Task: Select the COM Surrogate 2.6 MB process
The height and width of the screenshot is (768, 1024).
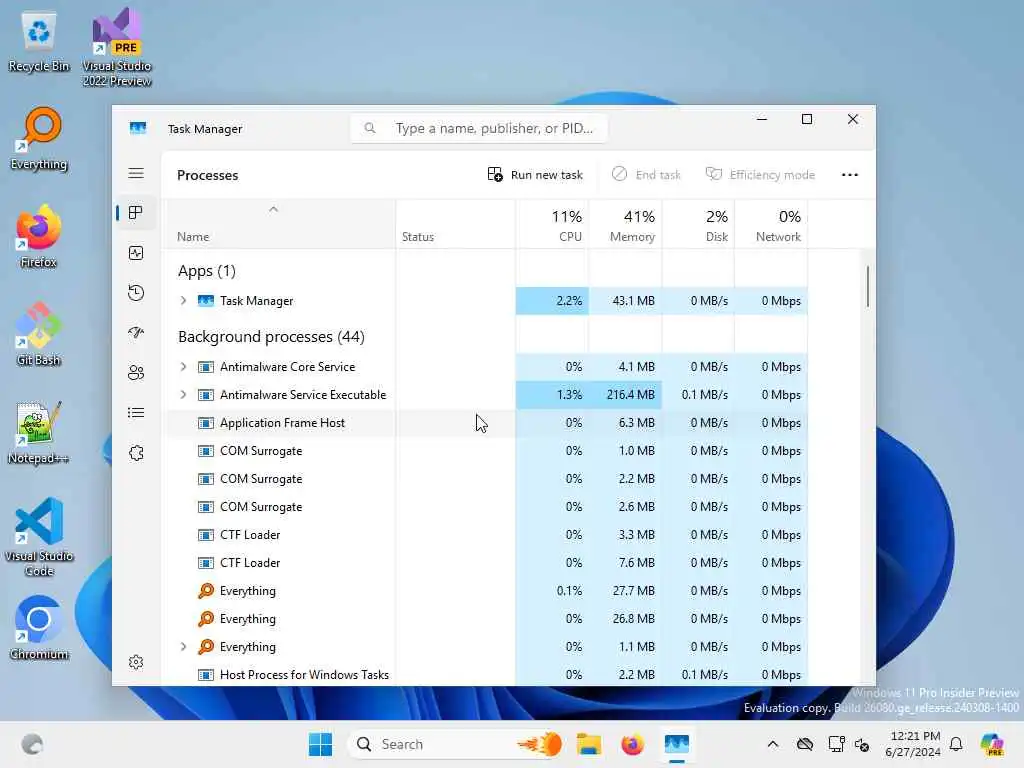Action: pos(485,507)
